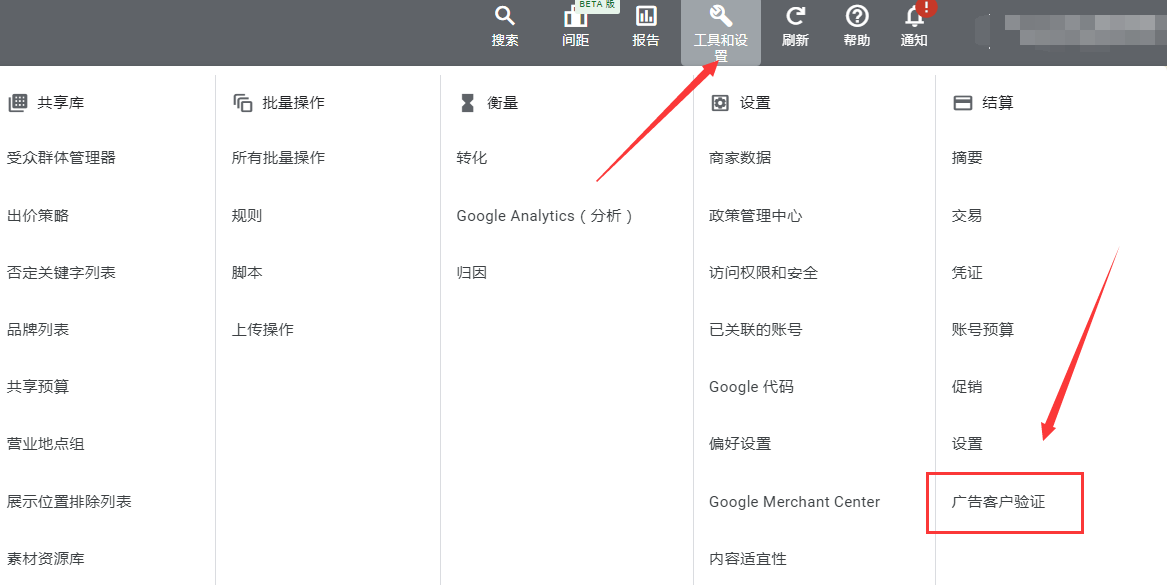Image resolution: width=1167 pixels, height=585 pixels.
Task: Click the 工具和设置 wrench icon
Action: 720,27
